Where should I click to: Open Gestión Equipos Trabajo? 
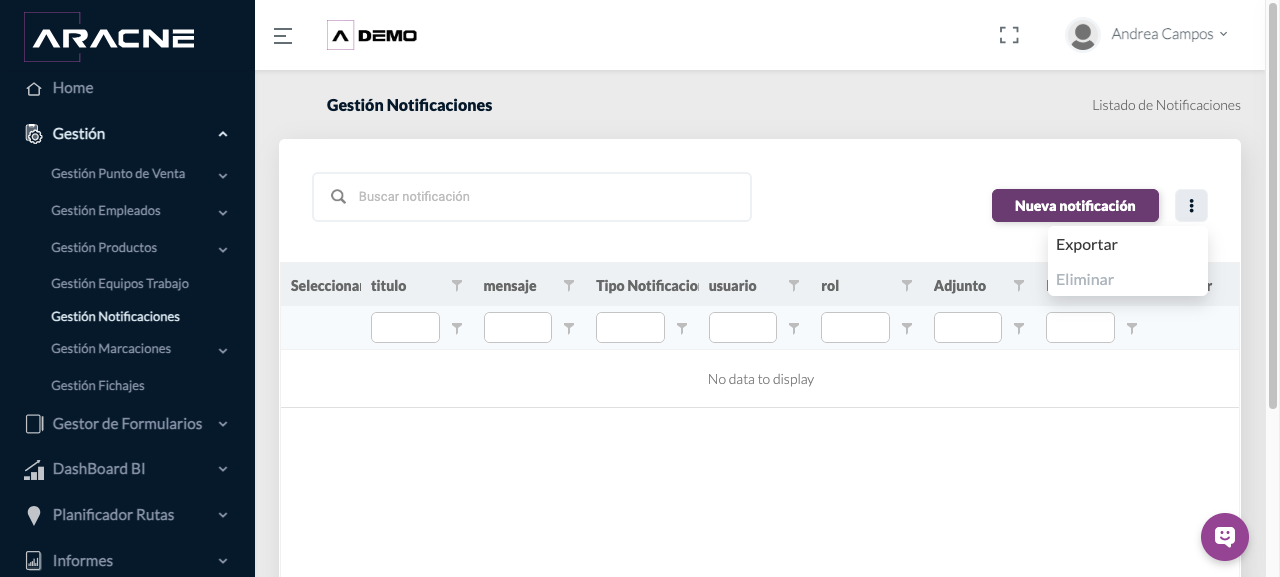pos(120,284)
